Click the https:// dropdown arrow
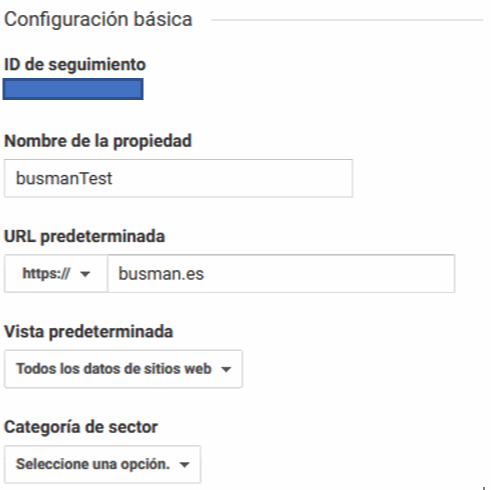491x490 pixels. (85, 274)
